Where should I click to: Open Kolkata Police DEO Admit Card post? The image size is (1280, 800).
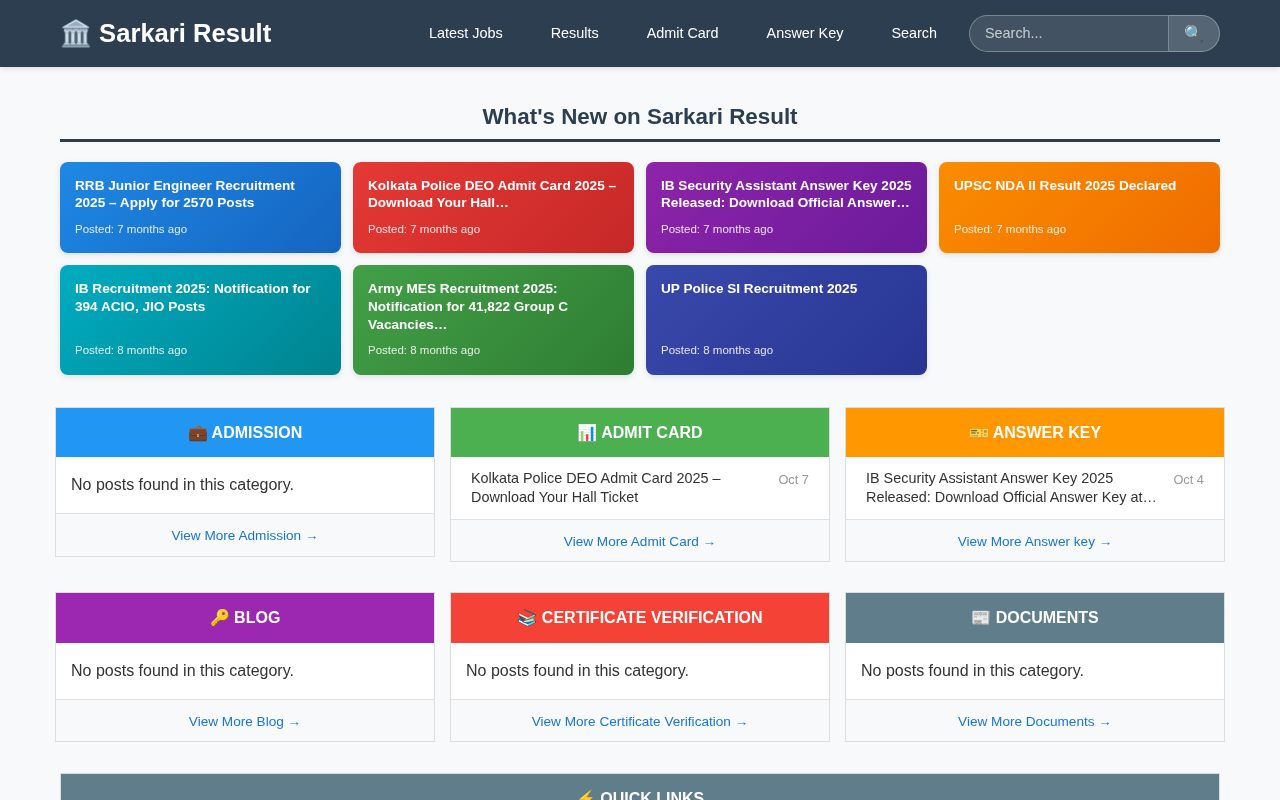596,488
